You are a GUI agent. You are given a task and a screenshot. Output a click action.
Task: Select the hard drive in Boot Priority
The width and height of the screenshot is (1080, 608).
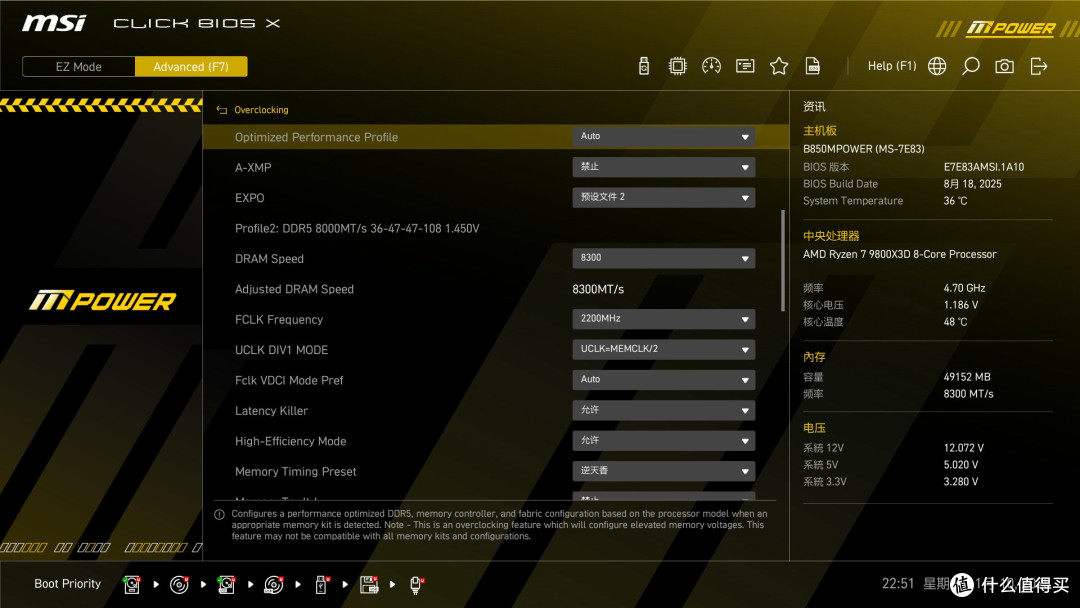[131, 584]
